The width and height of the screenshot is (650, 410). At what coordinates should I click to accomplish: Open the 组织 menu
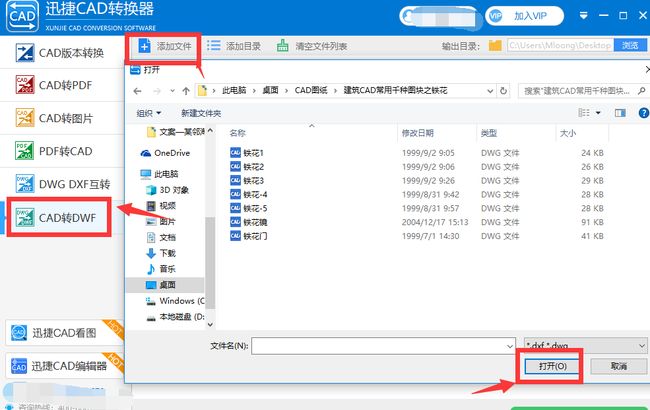(148, 113)
